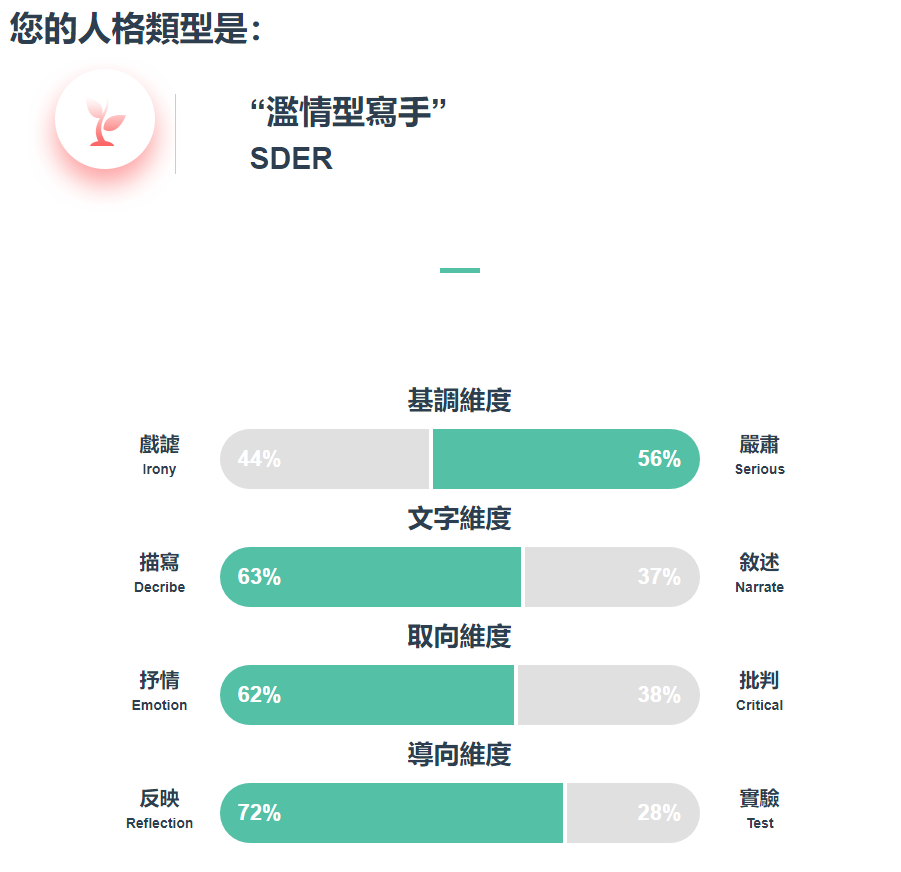This screenshot has height=872, width=901.
Task: Click the 批判 Critical label
Action: [760, 691]
